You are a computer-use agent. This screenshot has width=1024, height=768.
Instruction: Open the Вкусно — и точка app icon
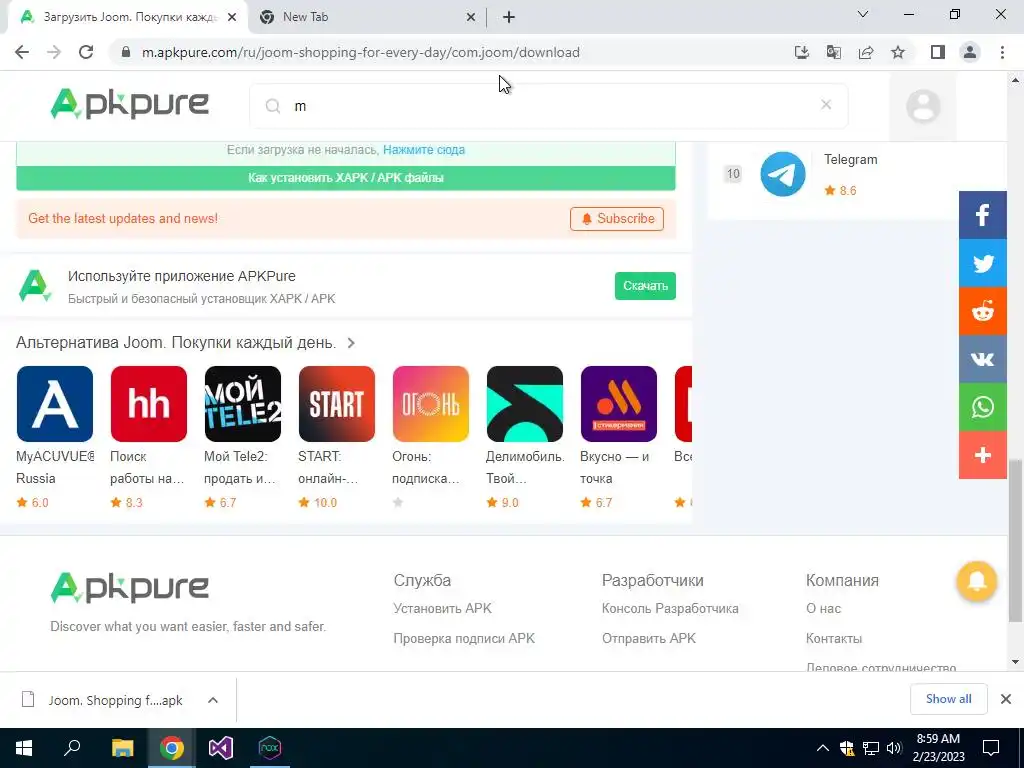(619, 404)
